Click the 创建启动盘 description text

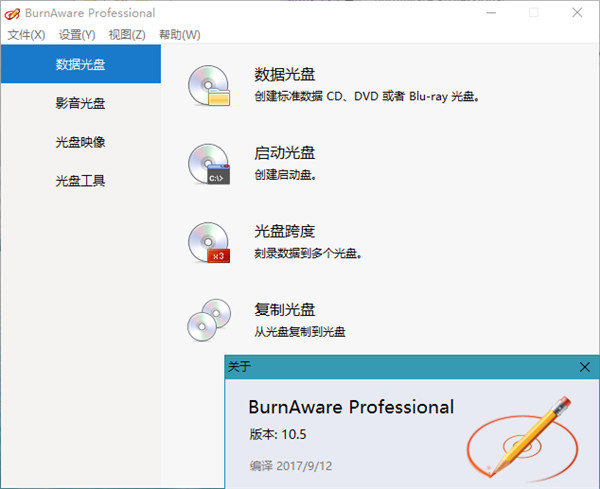(x=285, y=175)
